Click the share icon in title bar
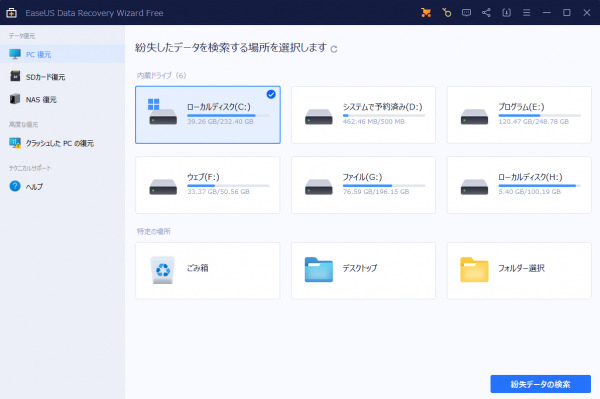 coord(486,13)
